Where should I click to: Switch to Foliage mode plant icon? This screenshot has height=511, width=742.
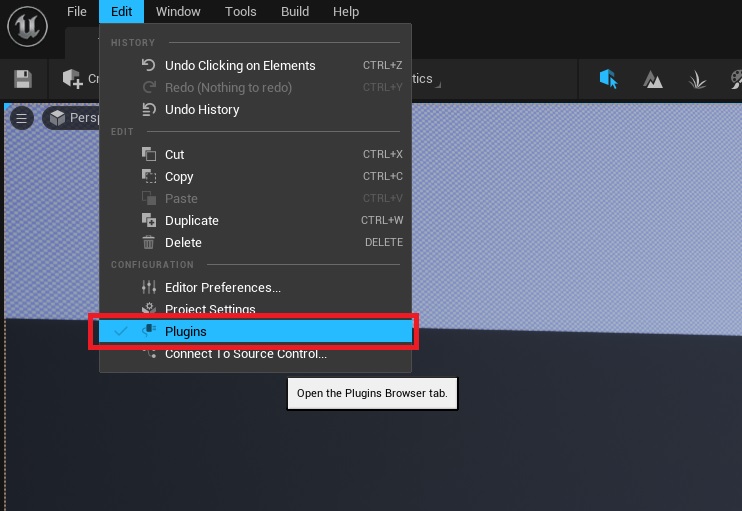coord(698,79)
